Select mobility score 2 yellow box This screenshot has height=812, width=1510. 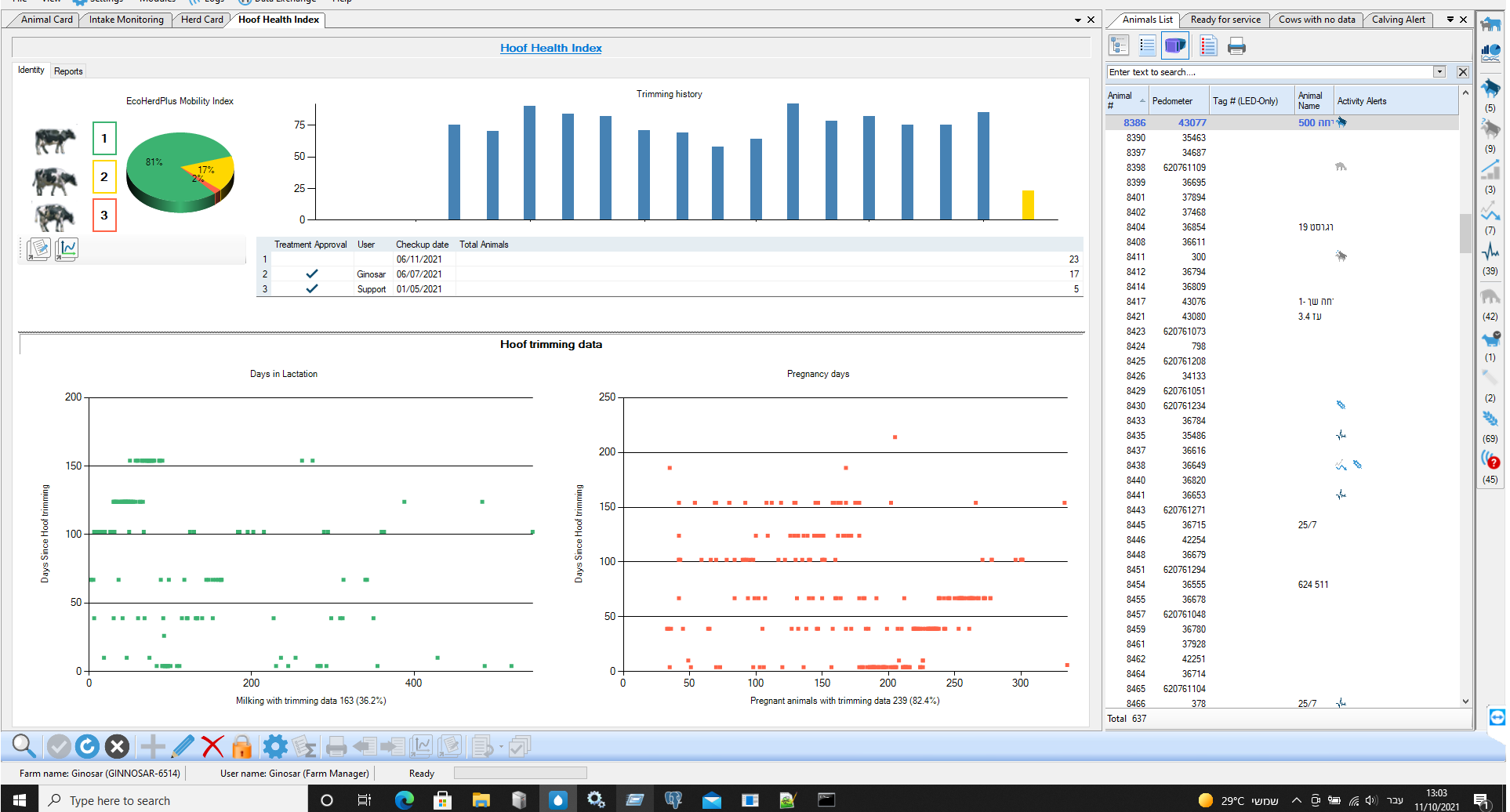[x=104, y=177]
